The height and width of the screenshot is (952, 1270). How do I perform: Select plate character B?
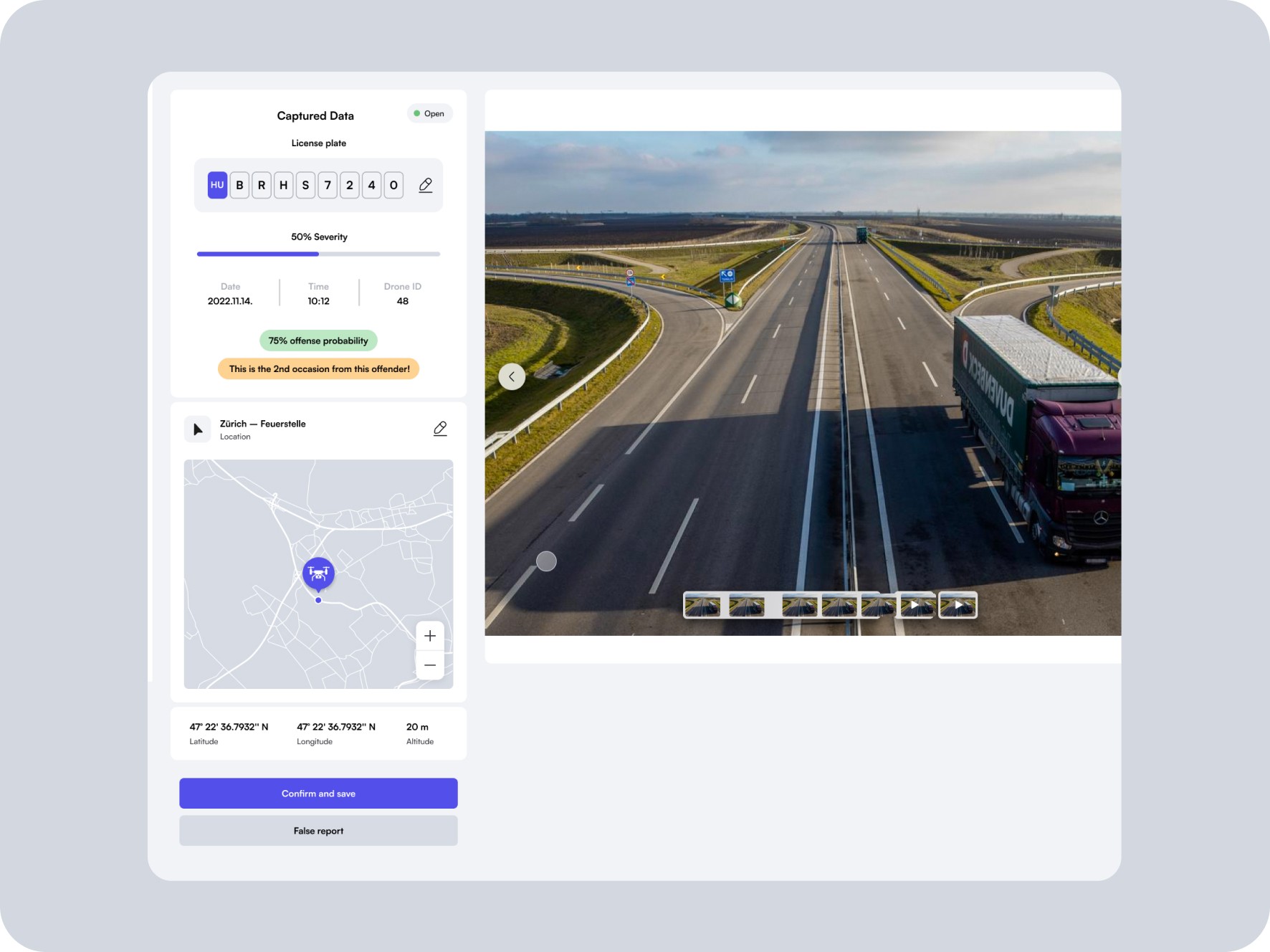click(239, 185)
